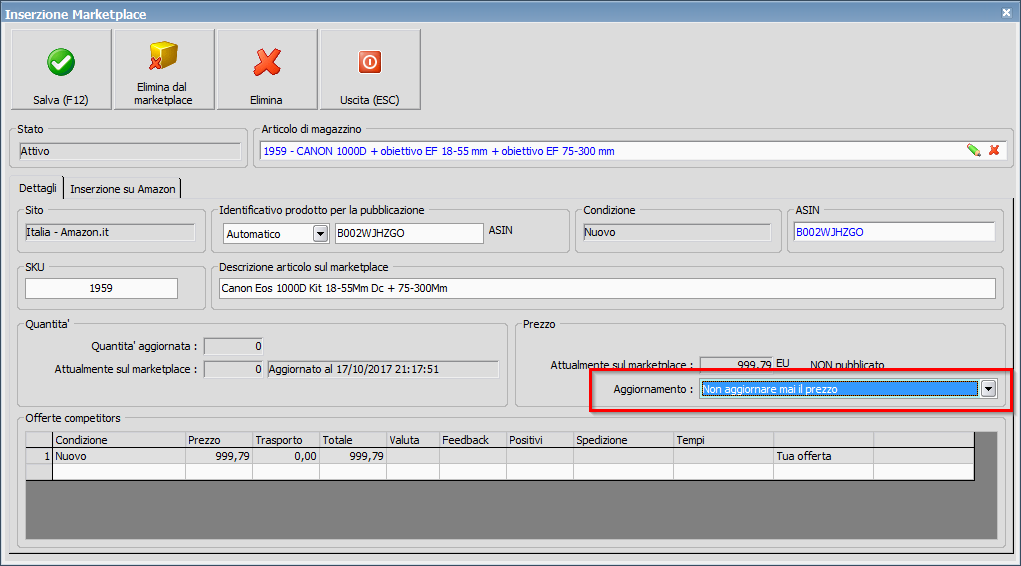Select the Non aggiornare mai il prezzo field

pos(839,389)
